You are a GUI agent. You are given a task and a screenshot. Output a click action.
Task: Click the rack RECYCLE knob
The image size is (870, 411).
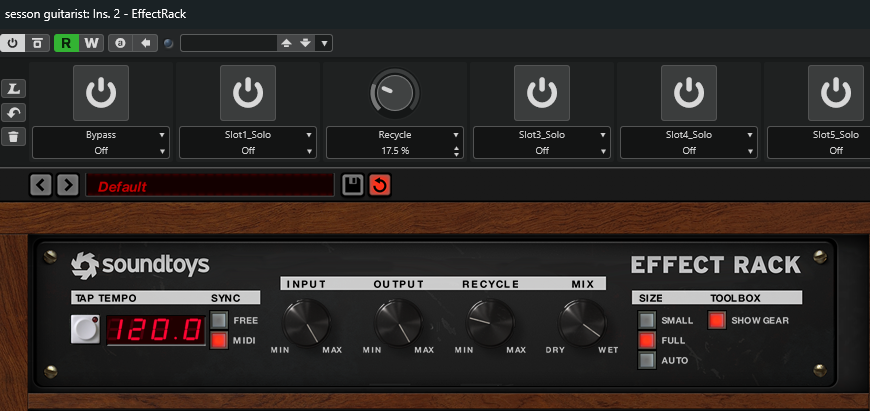(490, 323)
